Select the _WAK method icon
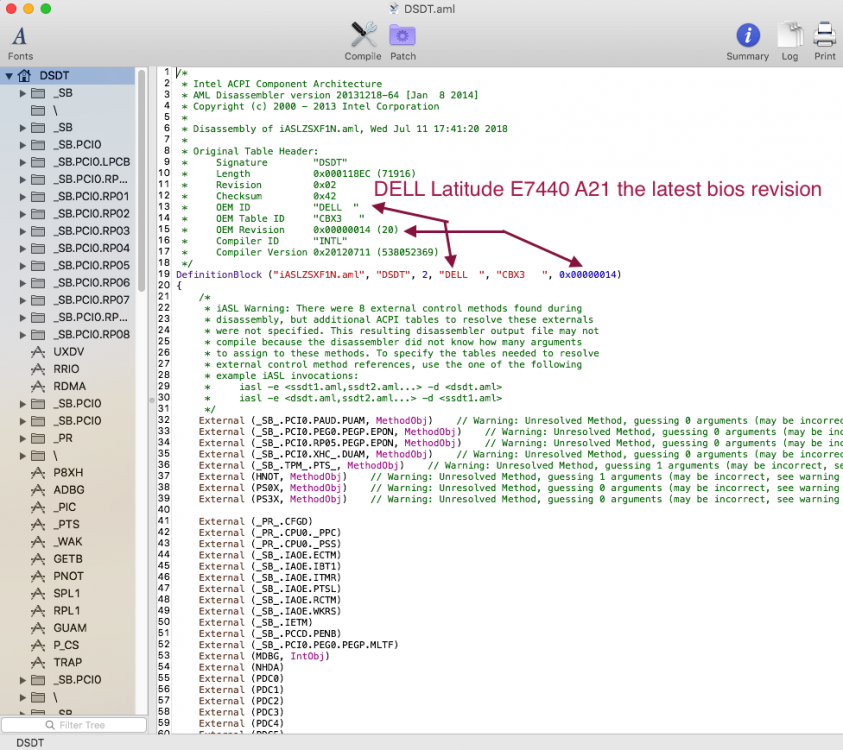Viewport: 843px width, 750px height. pos(38,542)
